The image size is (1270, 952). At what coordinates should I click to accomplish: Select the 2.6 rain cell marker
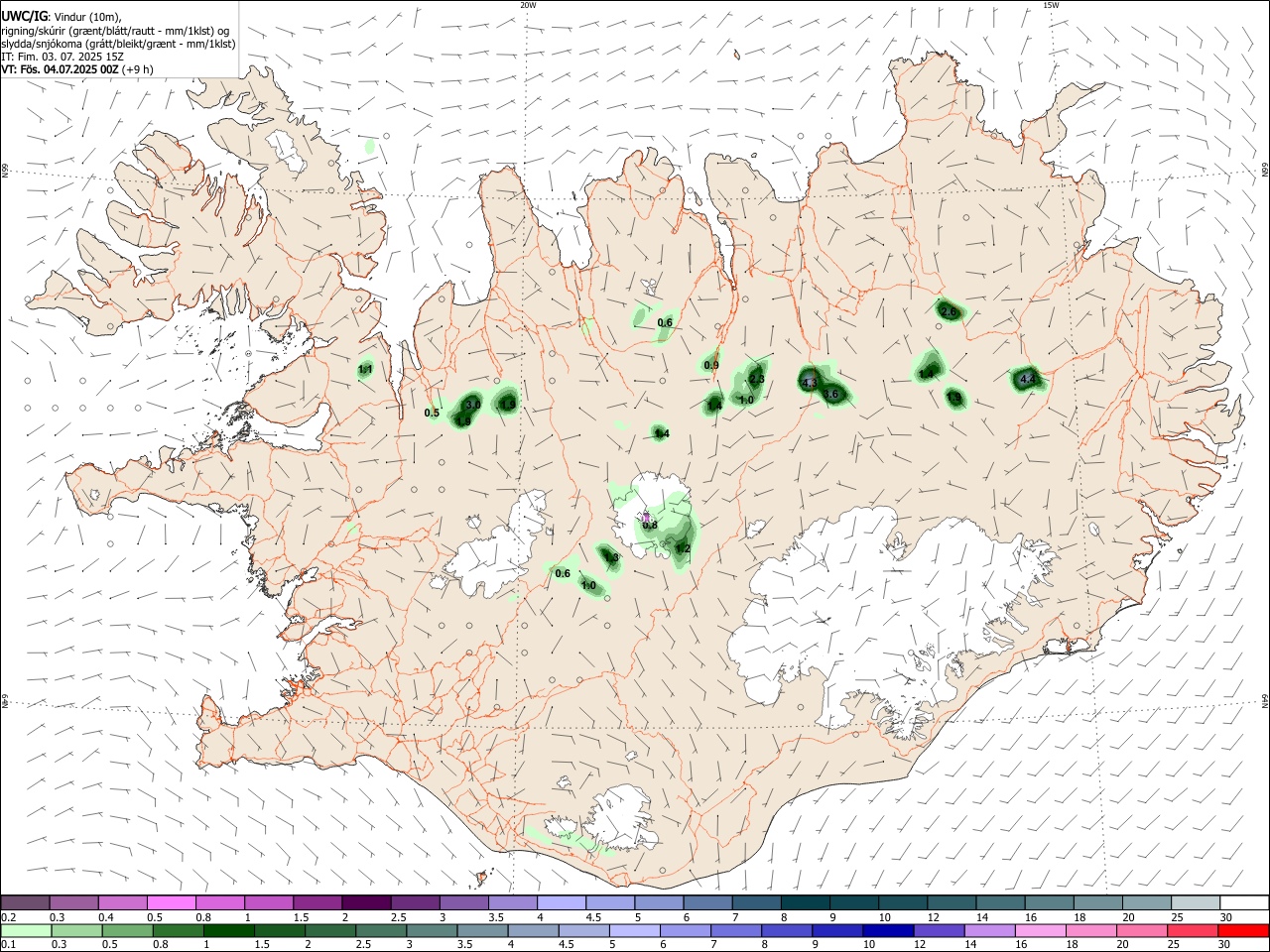(949, 312)
